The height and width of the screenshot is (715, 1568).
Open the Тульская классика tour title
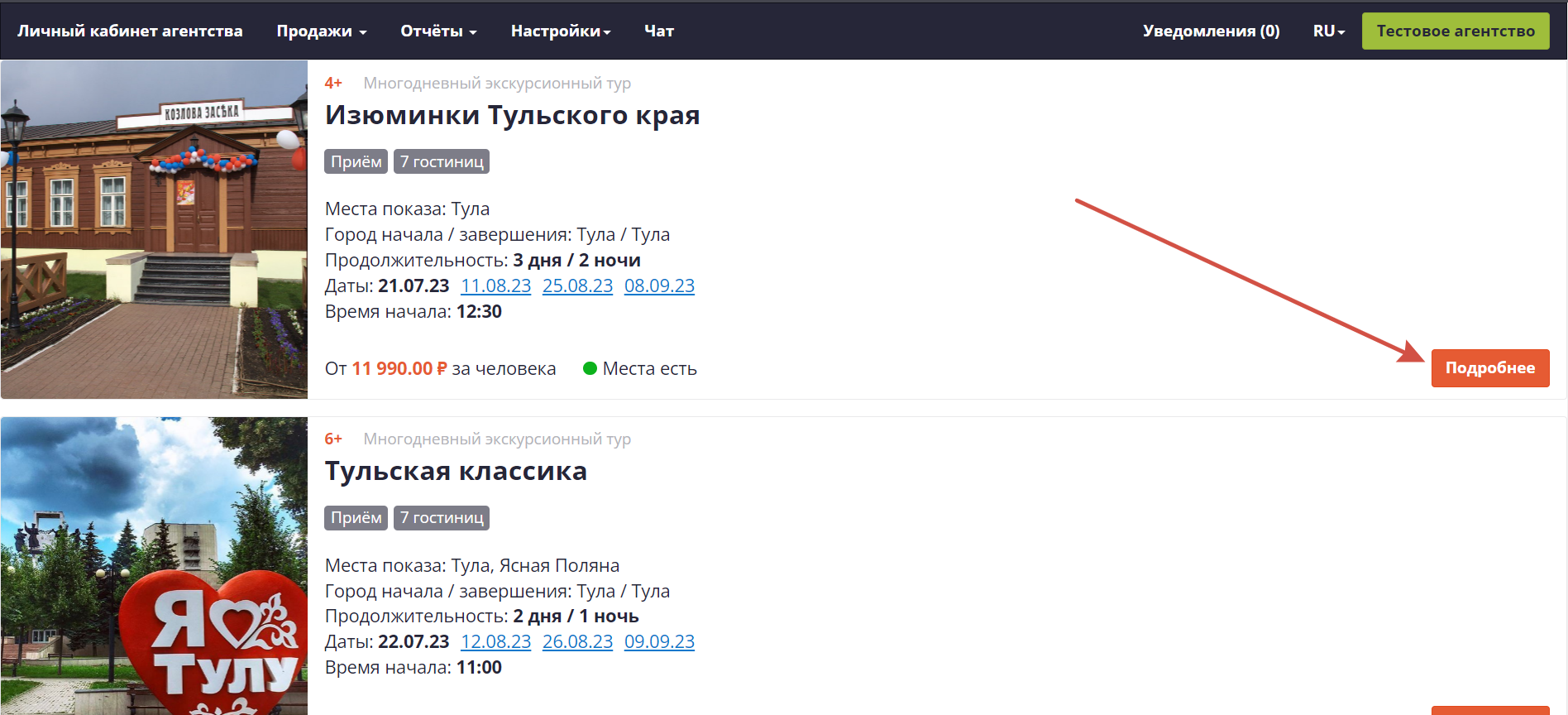[x=456, y=471]
